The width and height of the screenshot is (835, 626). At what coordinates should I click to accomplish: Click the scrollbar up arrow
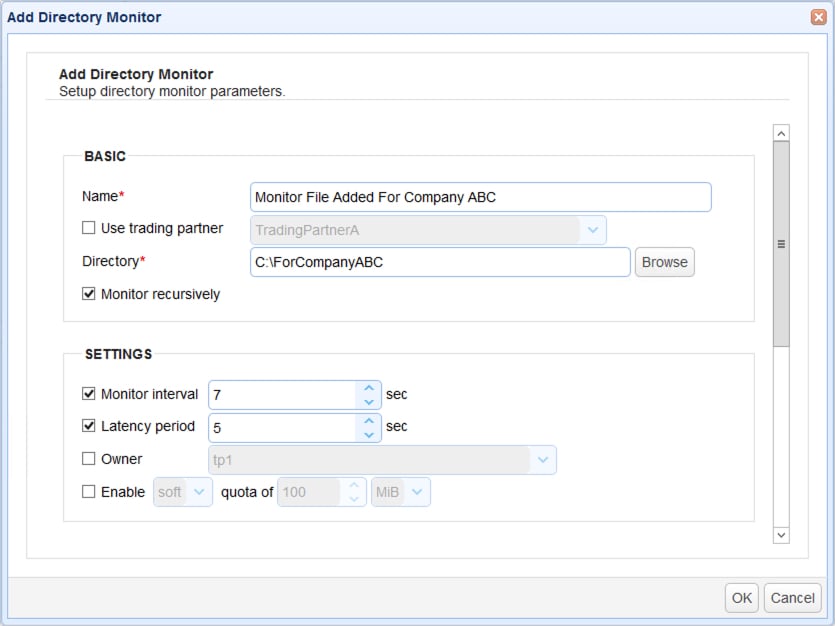coord(780,131)
